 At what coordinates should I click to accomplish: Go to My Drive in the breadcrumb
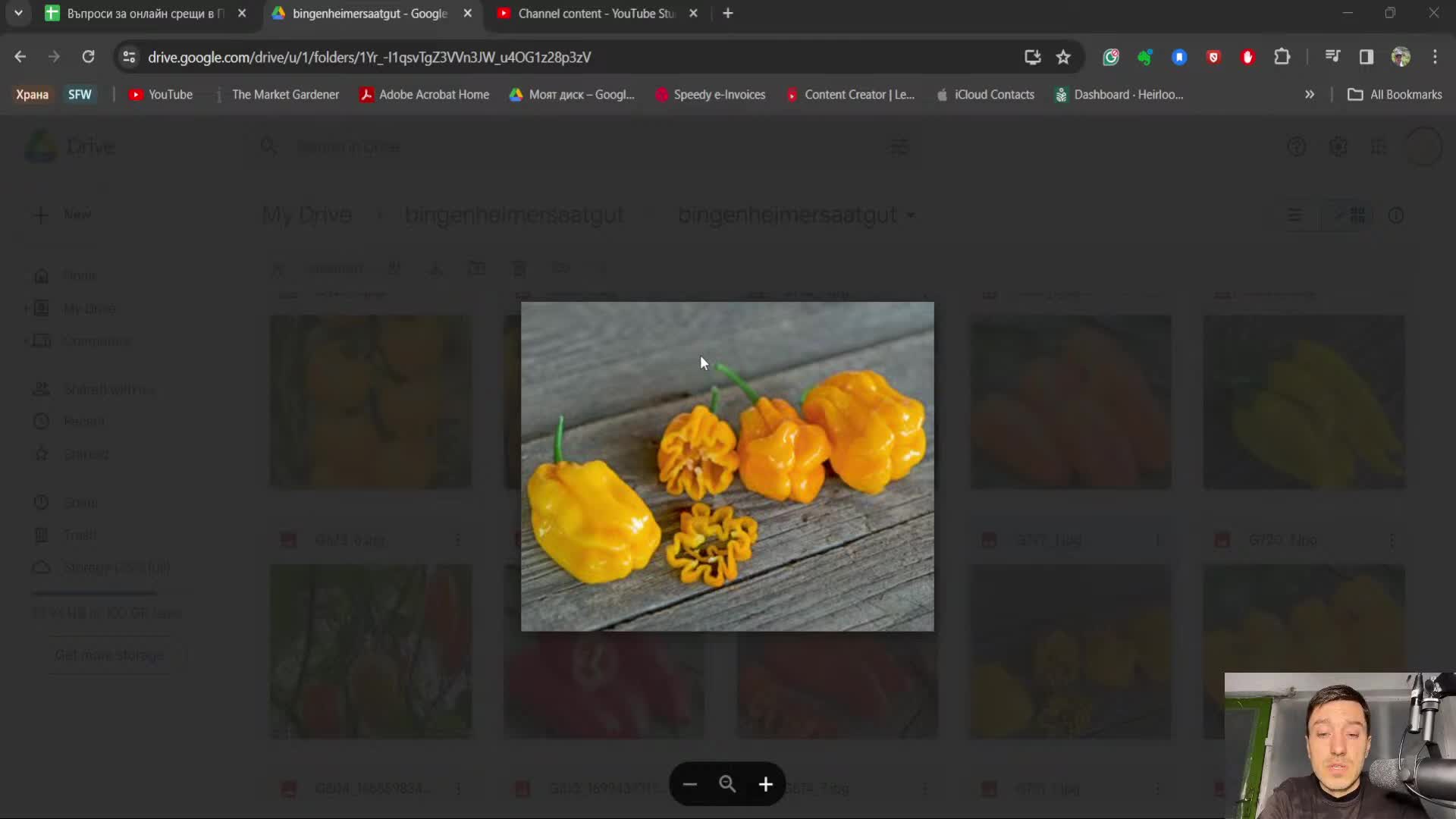click(x=307, y=215)
